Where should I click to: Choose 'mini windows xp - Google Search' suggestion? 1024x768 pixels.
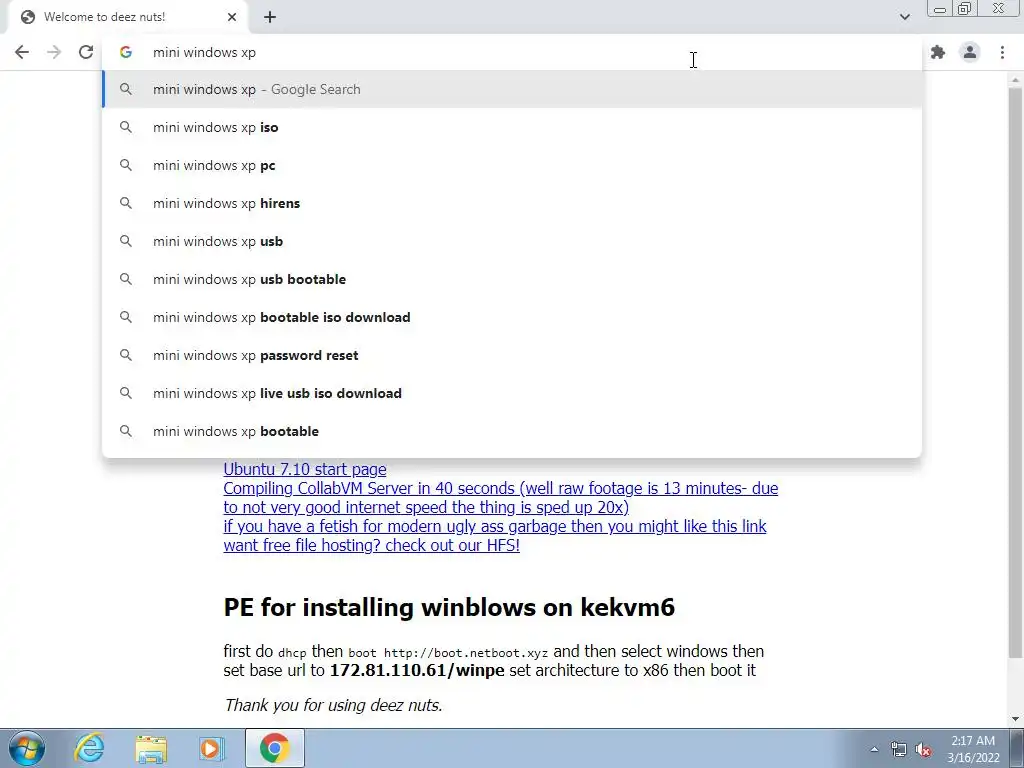[512, 89]
